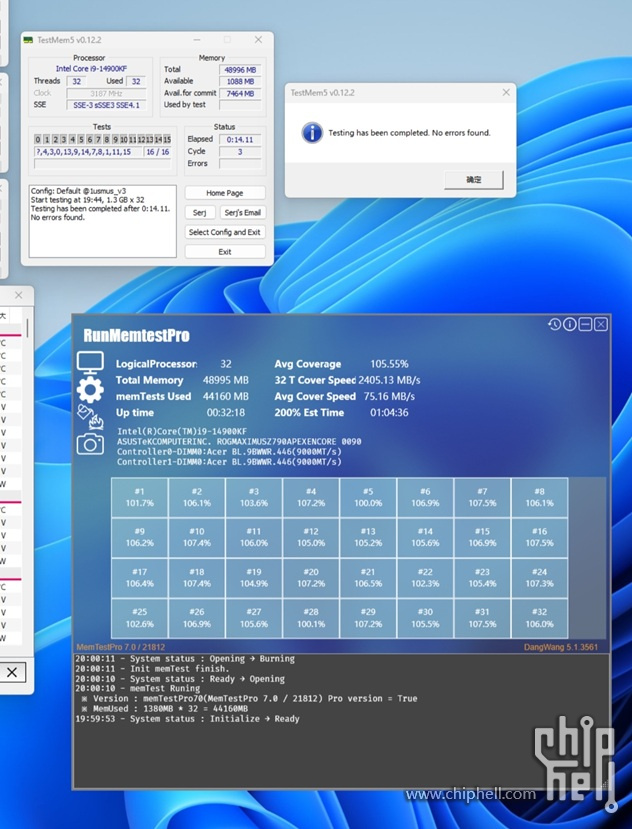Select memtest tile #25 at 102.6%

pos(140,618)
